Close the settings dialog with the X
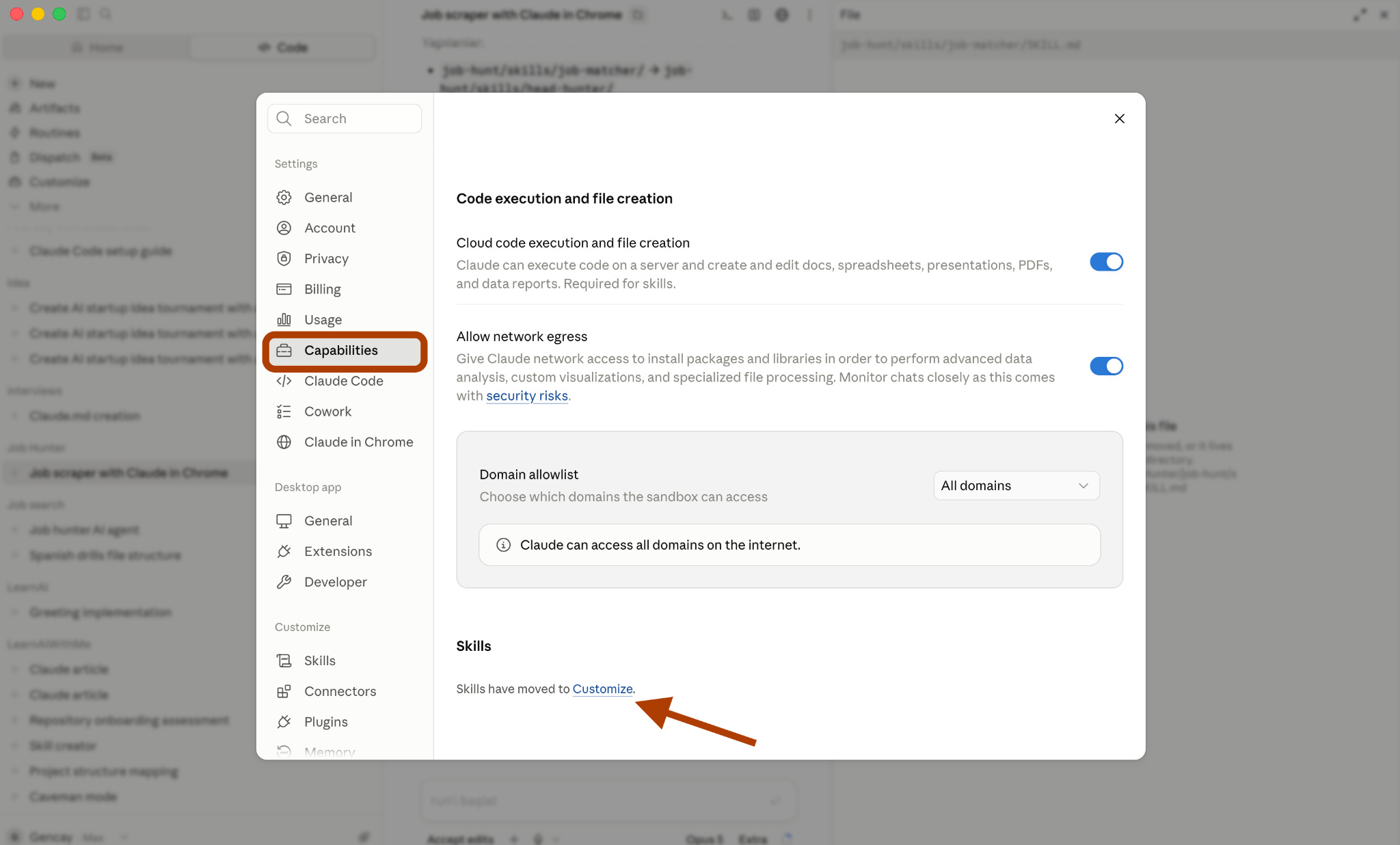This screenshot has height=845, width=1400. [1119, 119]
